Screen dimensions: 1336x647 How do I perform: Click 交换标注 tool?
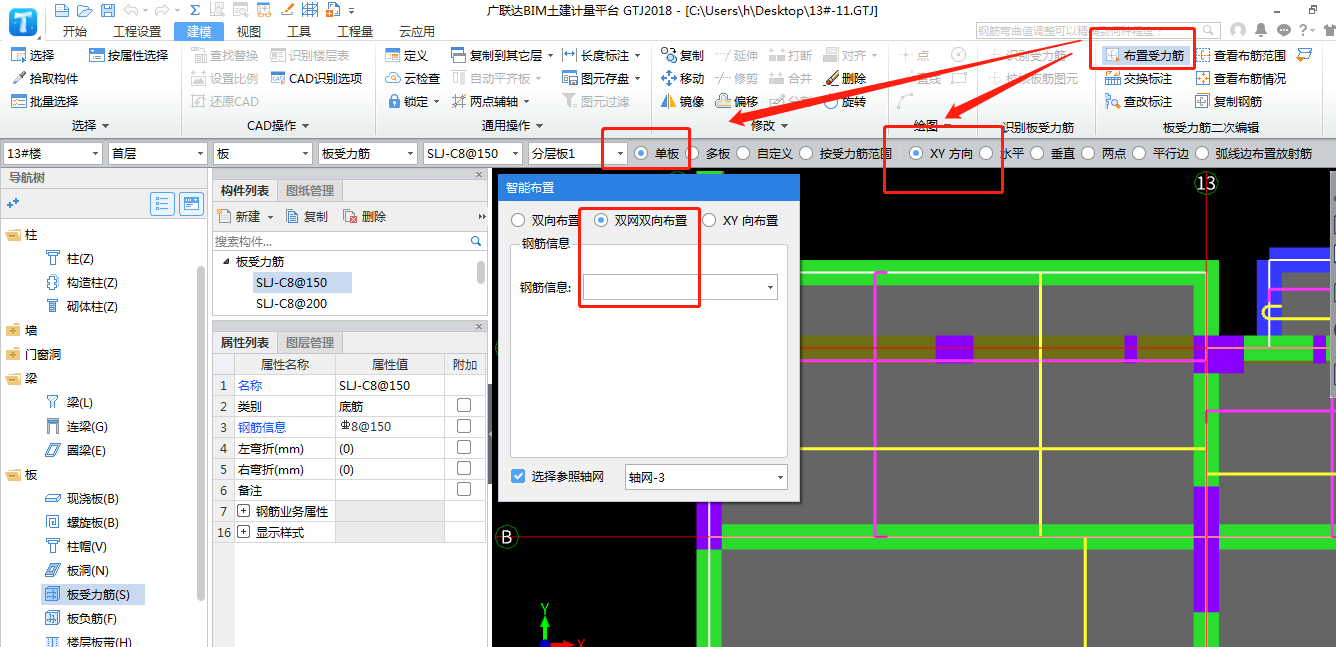[1139, 78]
